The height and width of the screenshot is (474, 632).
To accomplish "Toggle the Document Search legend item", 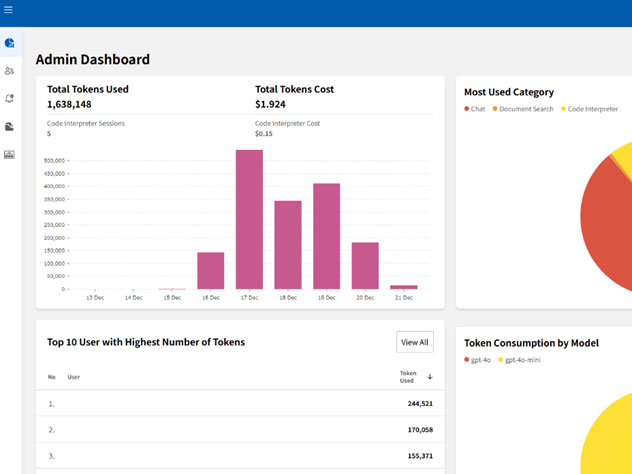I will coord(522,109).
